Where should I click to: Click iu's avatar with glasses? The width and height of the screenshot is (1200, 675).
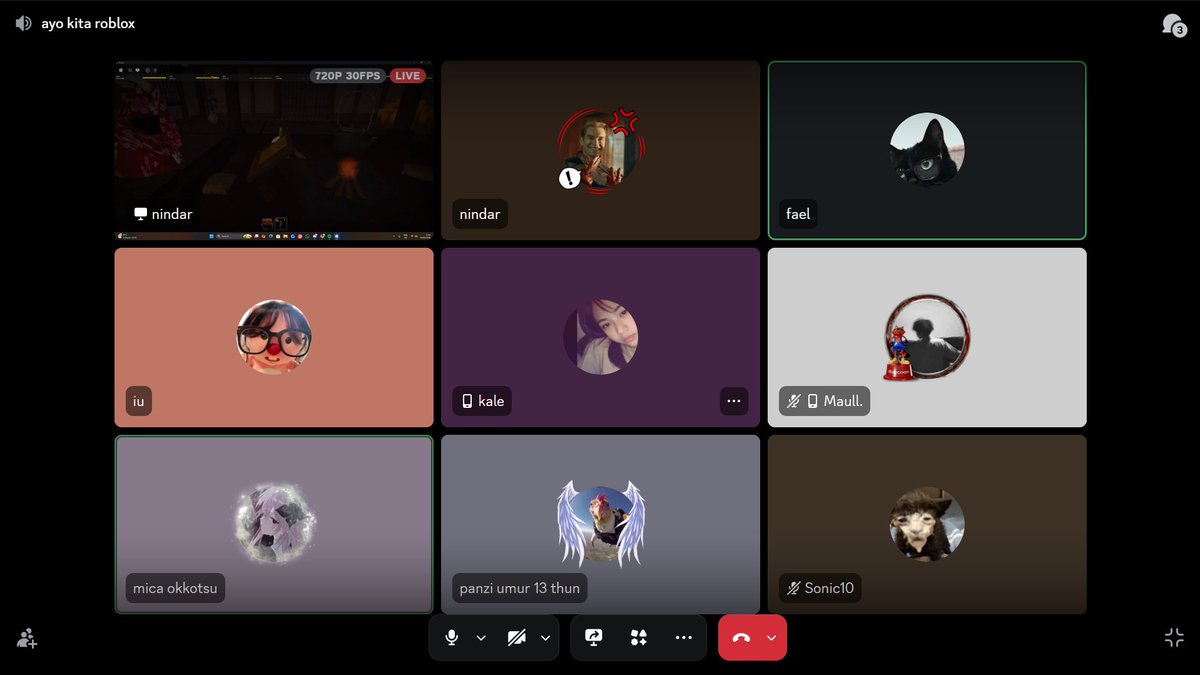pos(274,337)
